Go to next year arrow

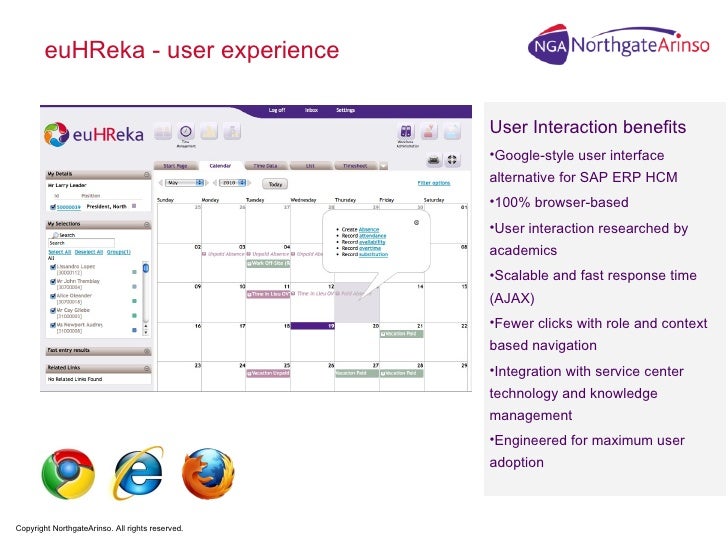[x=249, y=183]
